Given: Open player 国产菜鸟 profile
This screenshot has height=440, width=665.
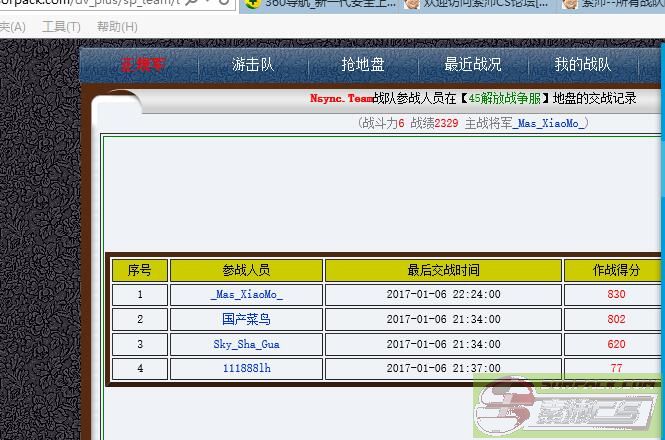Looking at the screenshot, I should point(246,320).
